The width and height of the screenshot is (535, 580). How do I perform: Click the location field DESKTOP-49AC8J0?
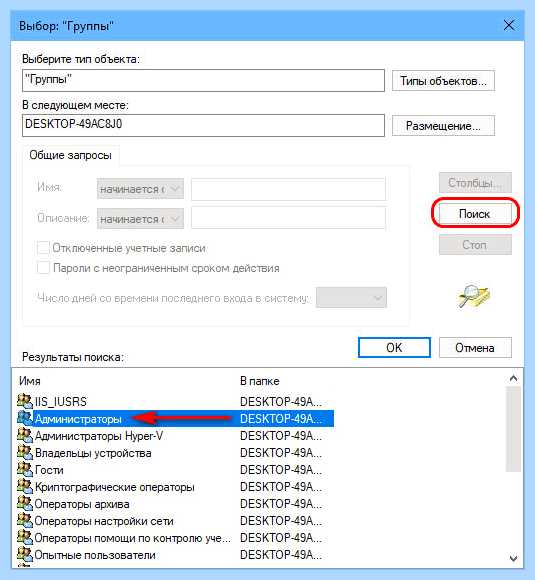click(203, 125)
